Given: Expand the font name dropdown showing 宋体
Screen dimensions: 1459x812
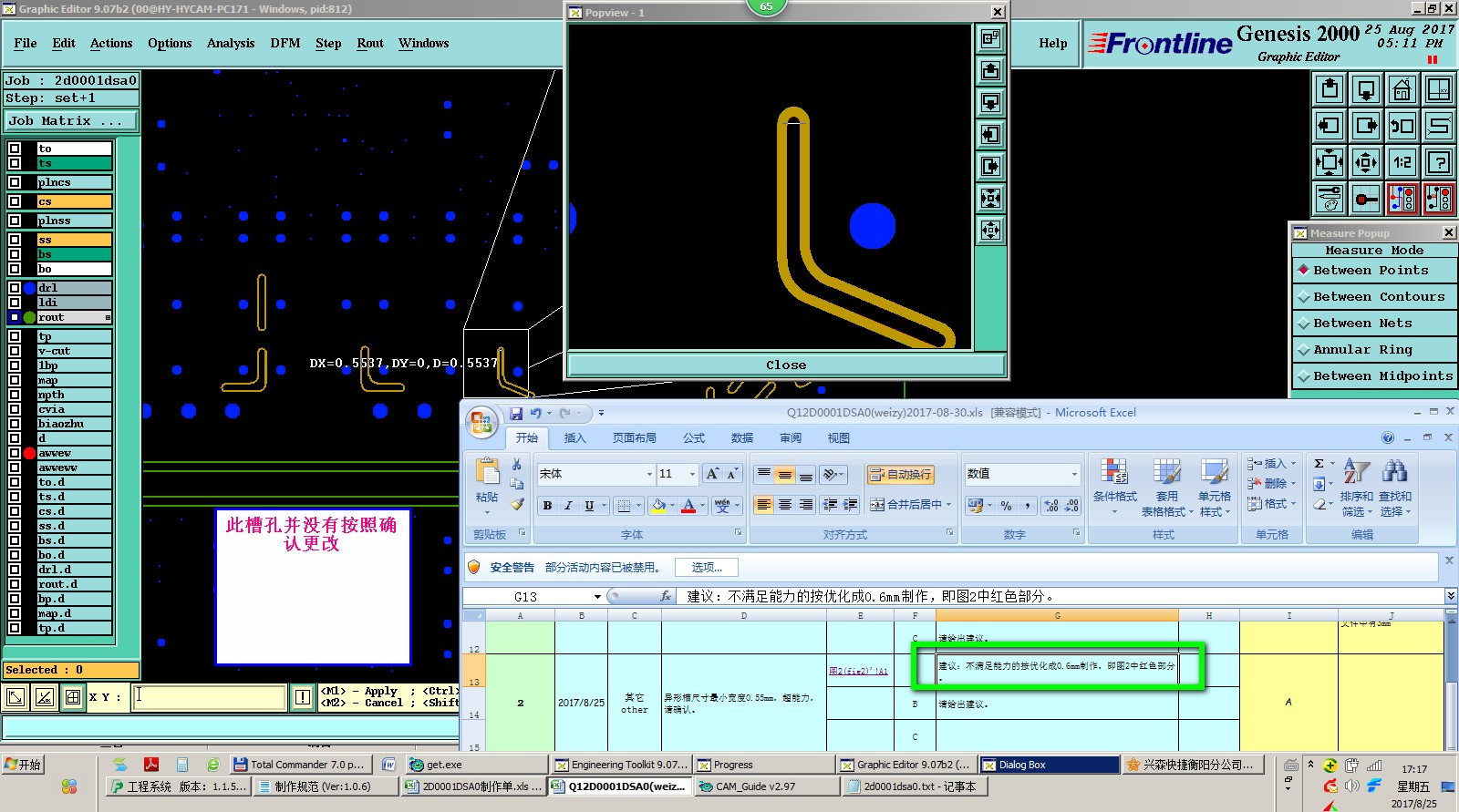Looking at the screenshot, I should (649, 474).
